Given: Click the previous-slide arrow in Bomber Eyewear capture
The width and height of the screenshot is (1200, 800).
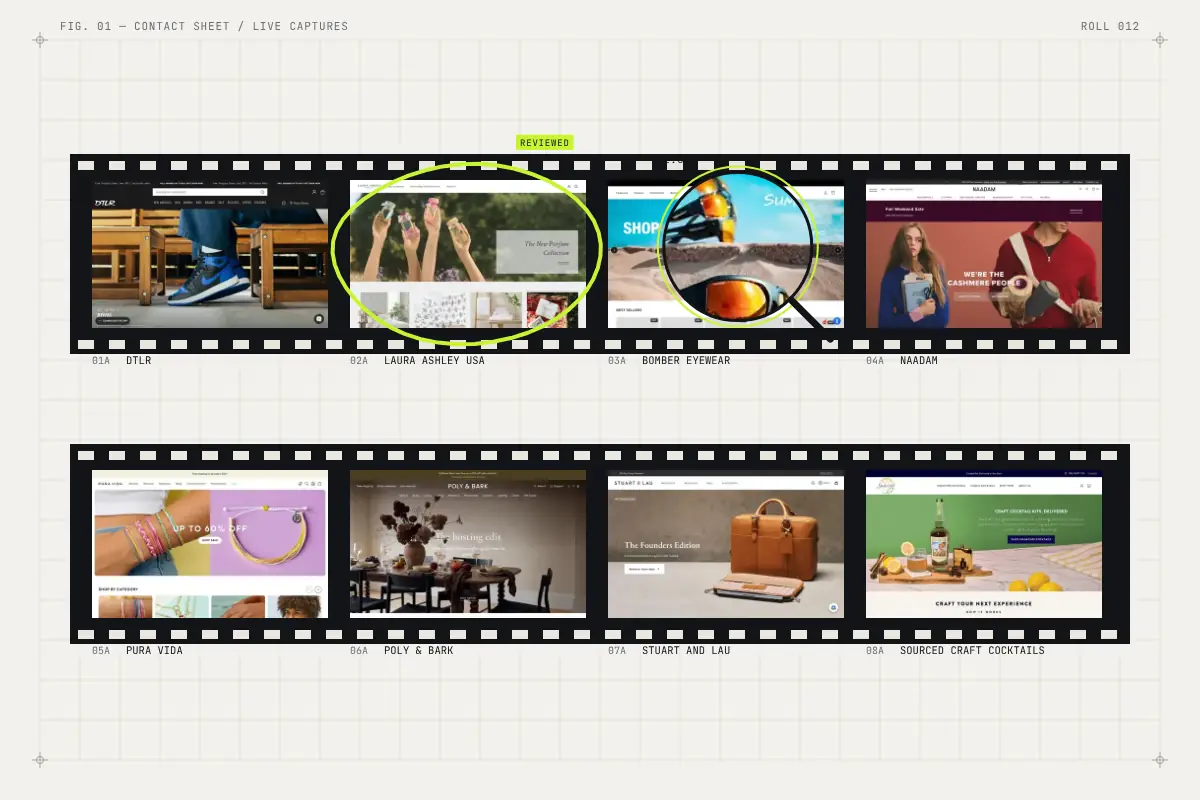Looking at the screenshot, I should [x=614, y=250].
